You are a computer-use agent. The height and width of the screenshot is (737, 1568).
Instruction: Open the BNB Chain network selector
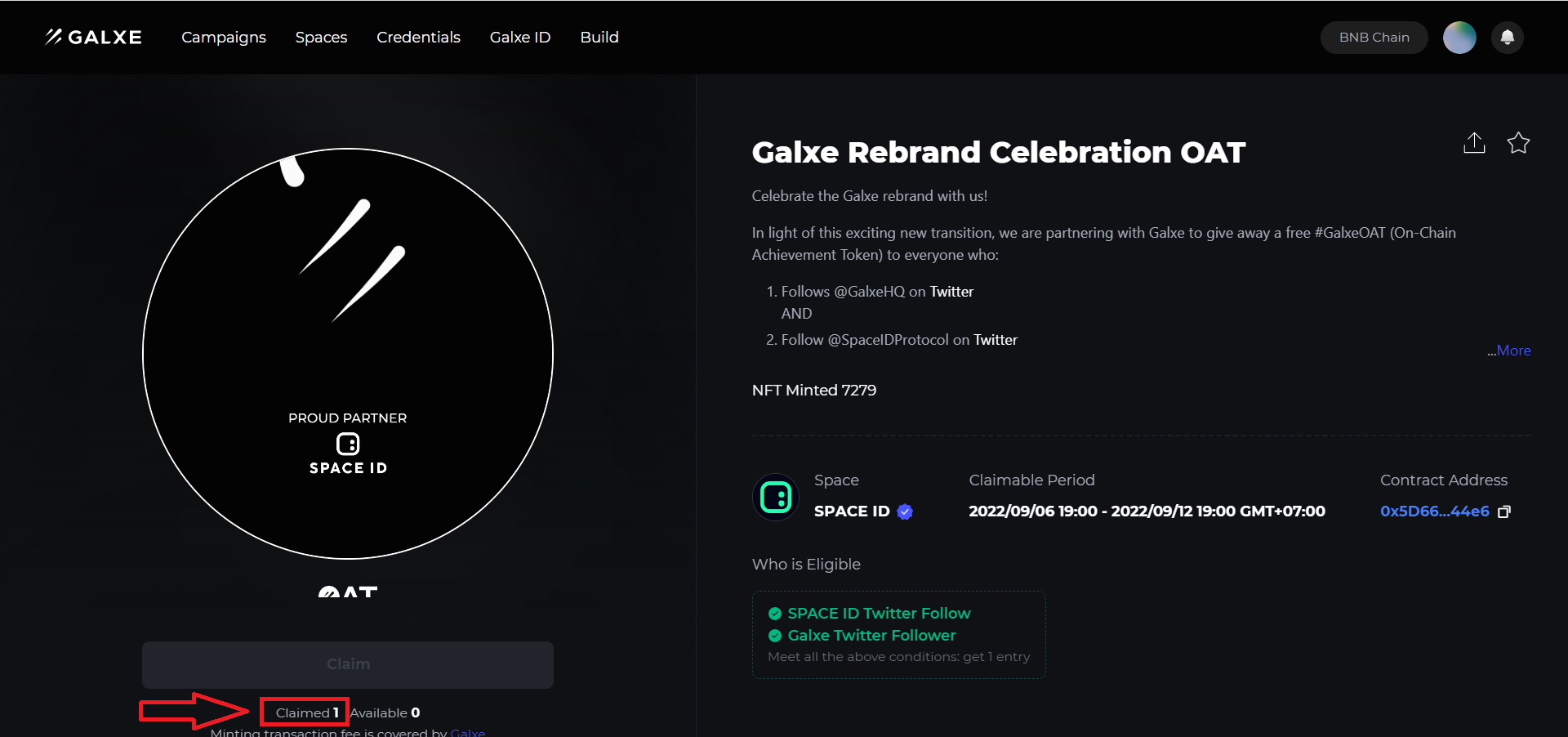click(1374, 38)
